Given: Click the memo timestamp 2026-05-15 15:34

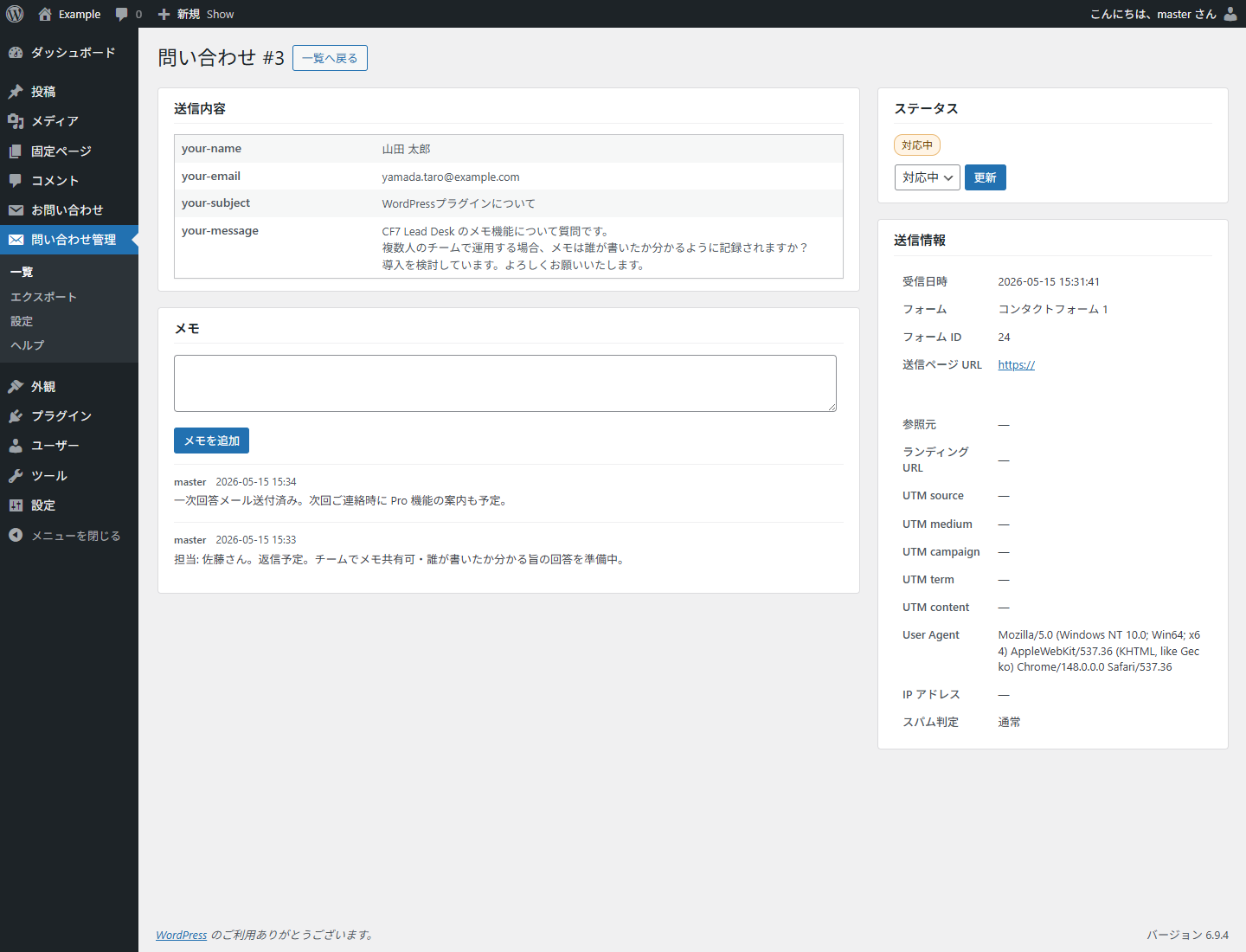Looking at the screenshot, I should click(256, 482).
